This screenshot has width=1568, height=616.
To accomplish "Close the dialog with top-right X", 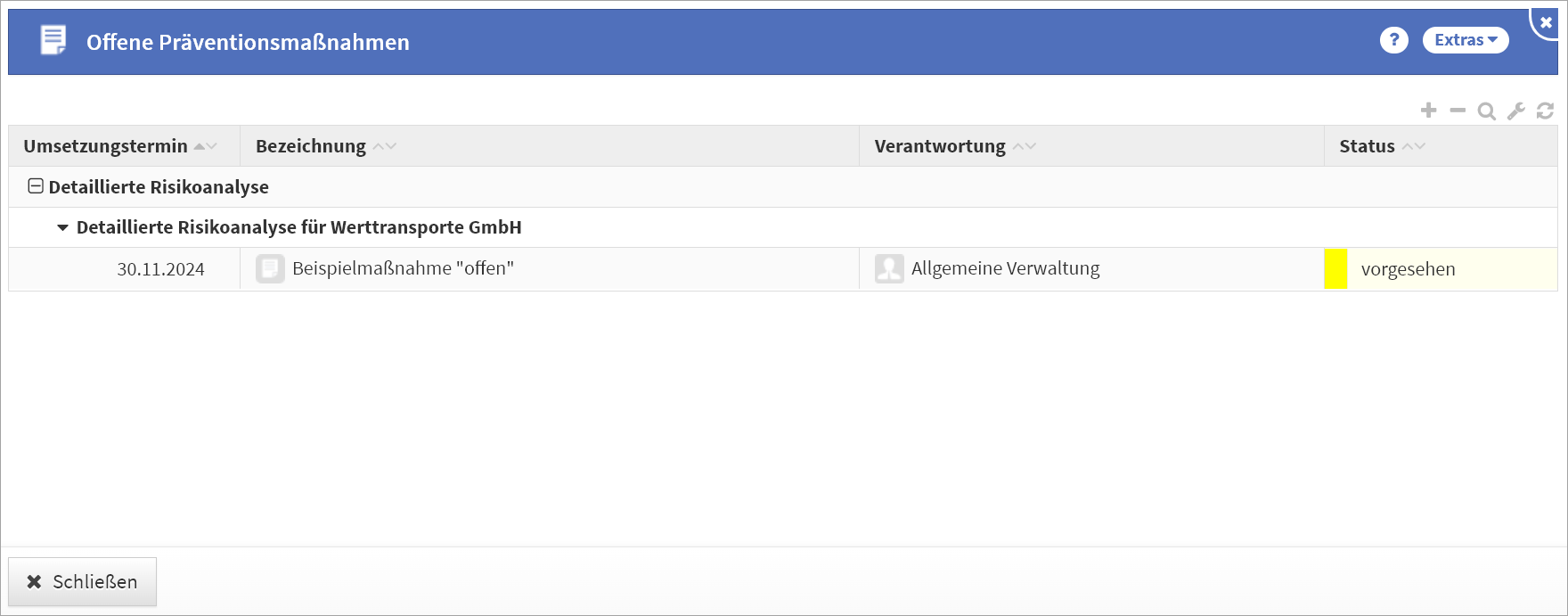I will pyautogui.click(x=1546, y=22).
